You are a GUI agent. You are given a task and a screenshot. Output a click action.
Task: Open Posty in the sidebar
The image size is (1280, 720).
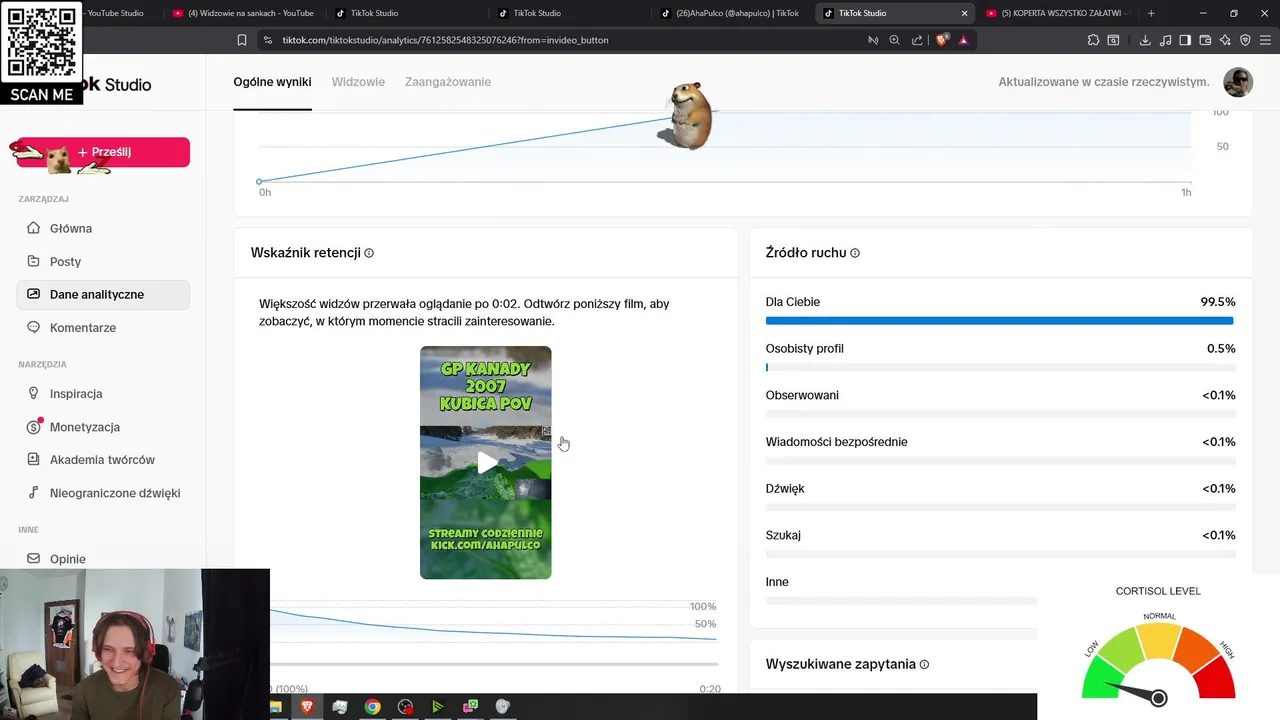coord(103,261)
